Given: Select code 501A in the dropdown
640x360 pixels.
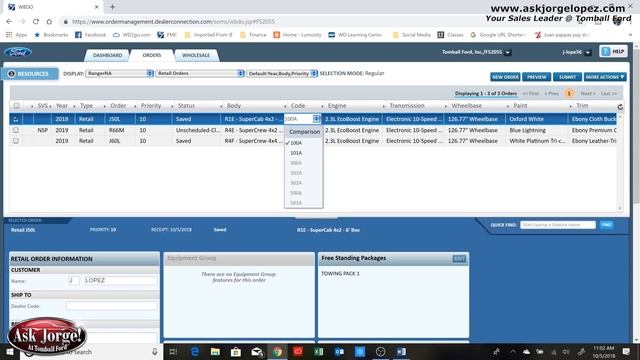Looking at the screenshot, I should click(296, 203).
